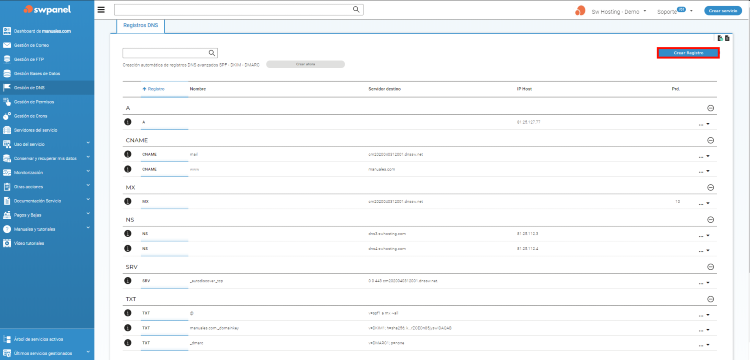The height and width of the screenshot is (360, 750).
Task: Click the first export file icon above Crear Registro
Action: pyautogui.click(x=720, y=38)
